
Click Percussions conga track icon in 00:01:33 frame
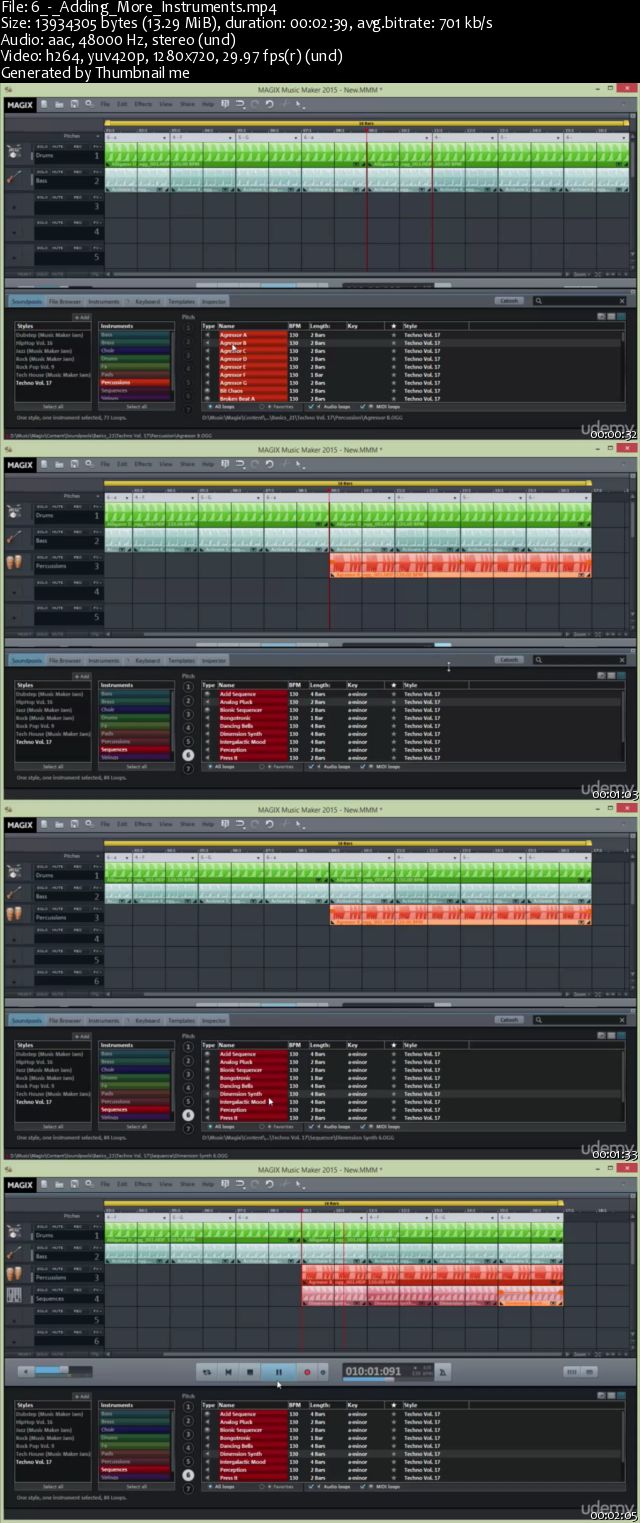(15, 915)
